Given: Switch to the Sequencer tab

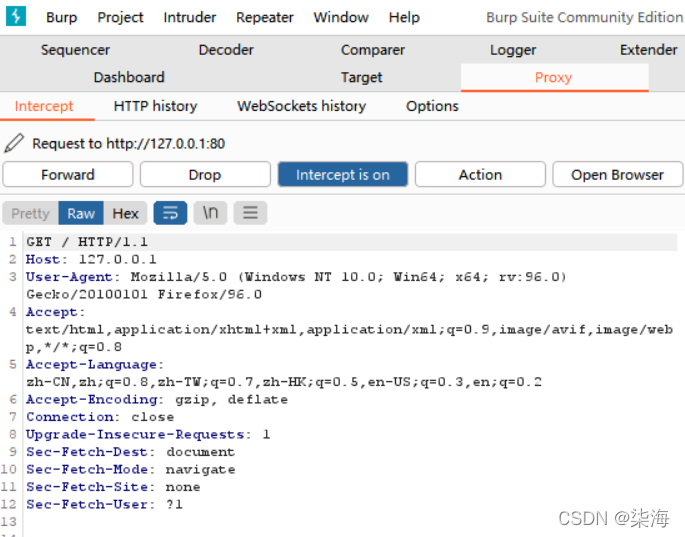Looking at the screenshot, I should tap(75, 50).
